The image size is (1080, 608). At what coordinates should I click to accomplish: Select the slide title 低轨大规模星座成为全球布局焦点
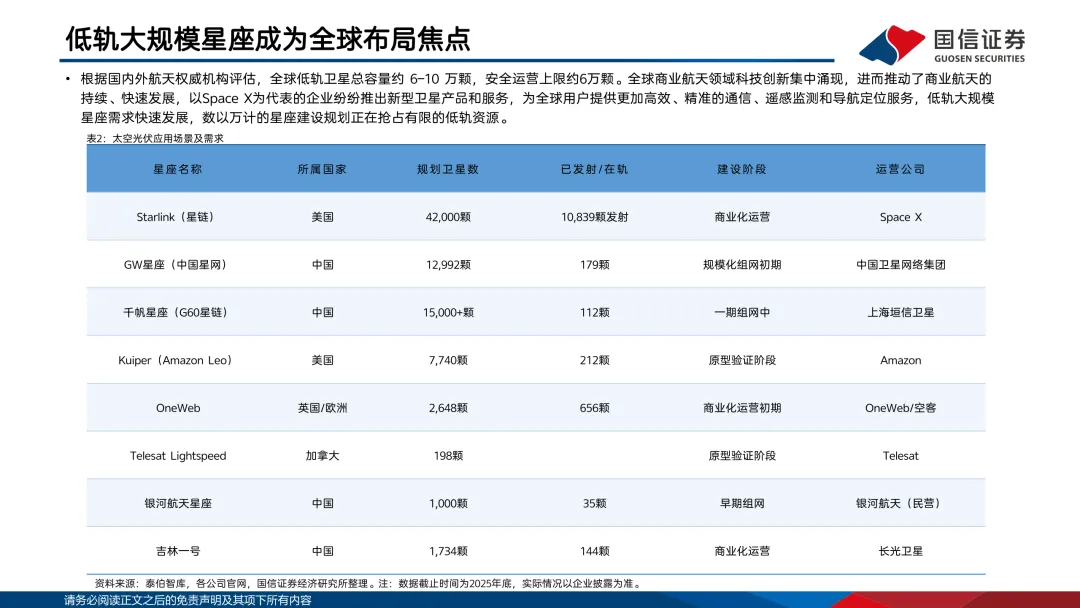[268, 39]
